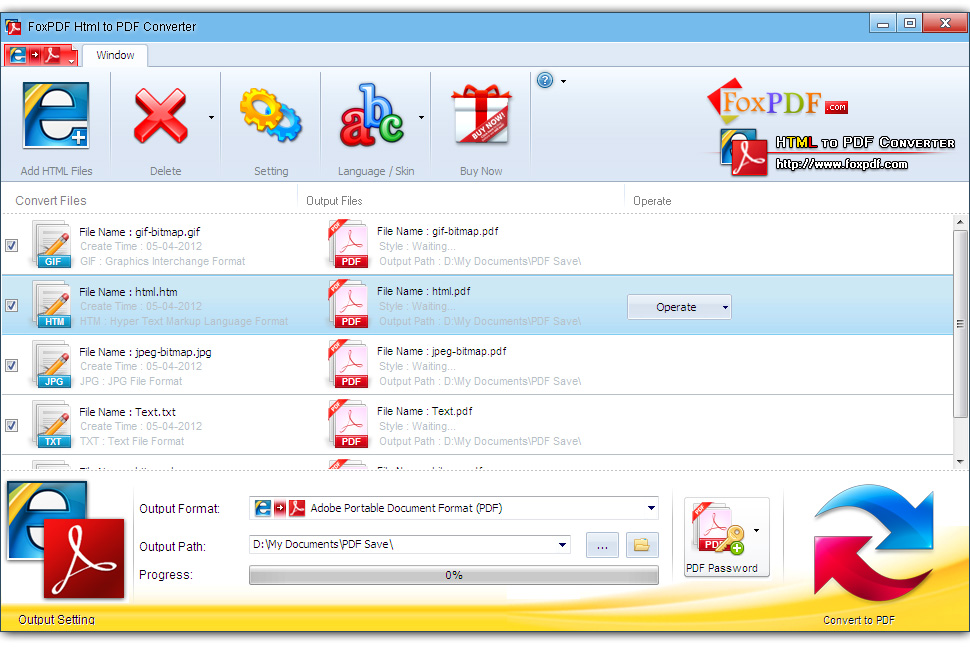Select the JPG file icon for jpeg-bitmap.jpg
Viewport: 970px width, 647px height.
(52, 365)
